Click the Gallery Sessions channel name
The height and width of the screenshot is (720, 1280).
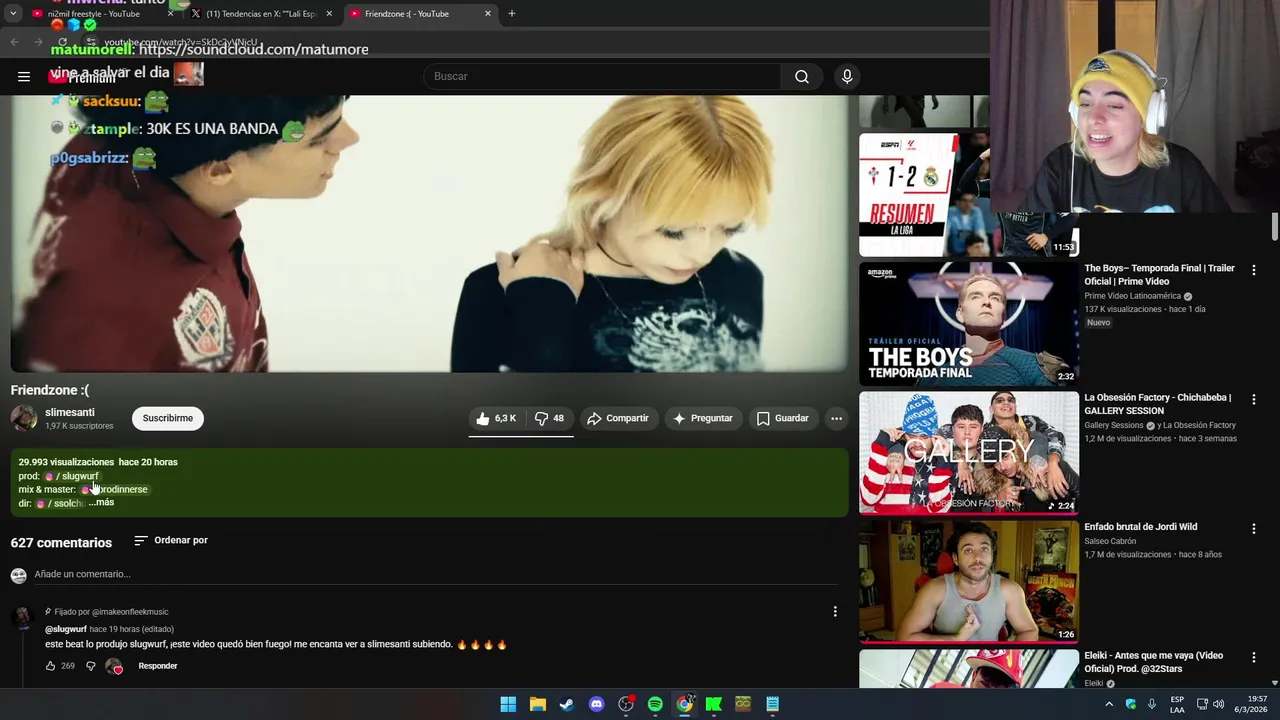1113,425
